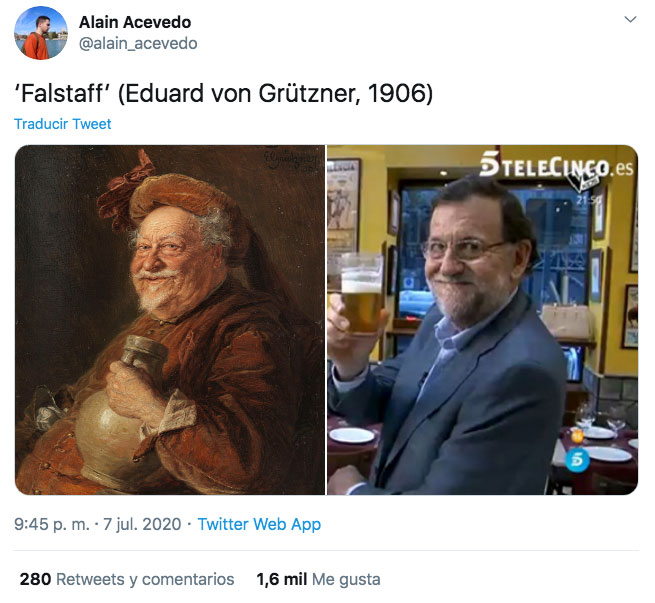The image size is (655, 603).
Task: Click the stoneware jug in painting
Action: 121,411
